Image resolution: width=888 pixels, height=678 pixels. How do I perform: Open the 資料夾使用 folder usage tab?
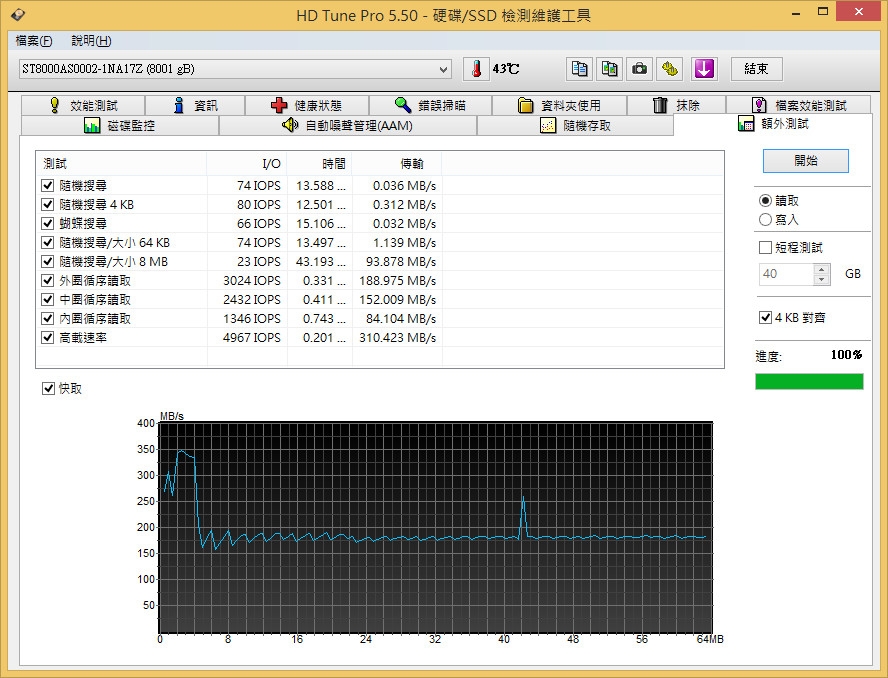(560, 105)
